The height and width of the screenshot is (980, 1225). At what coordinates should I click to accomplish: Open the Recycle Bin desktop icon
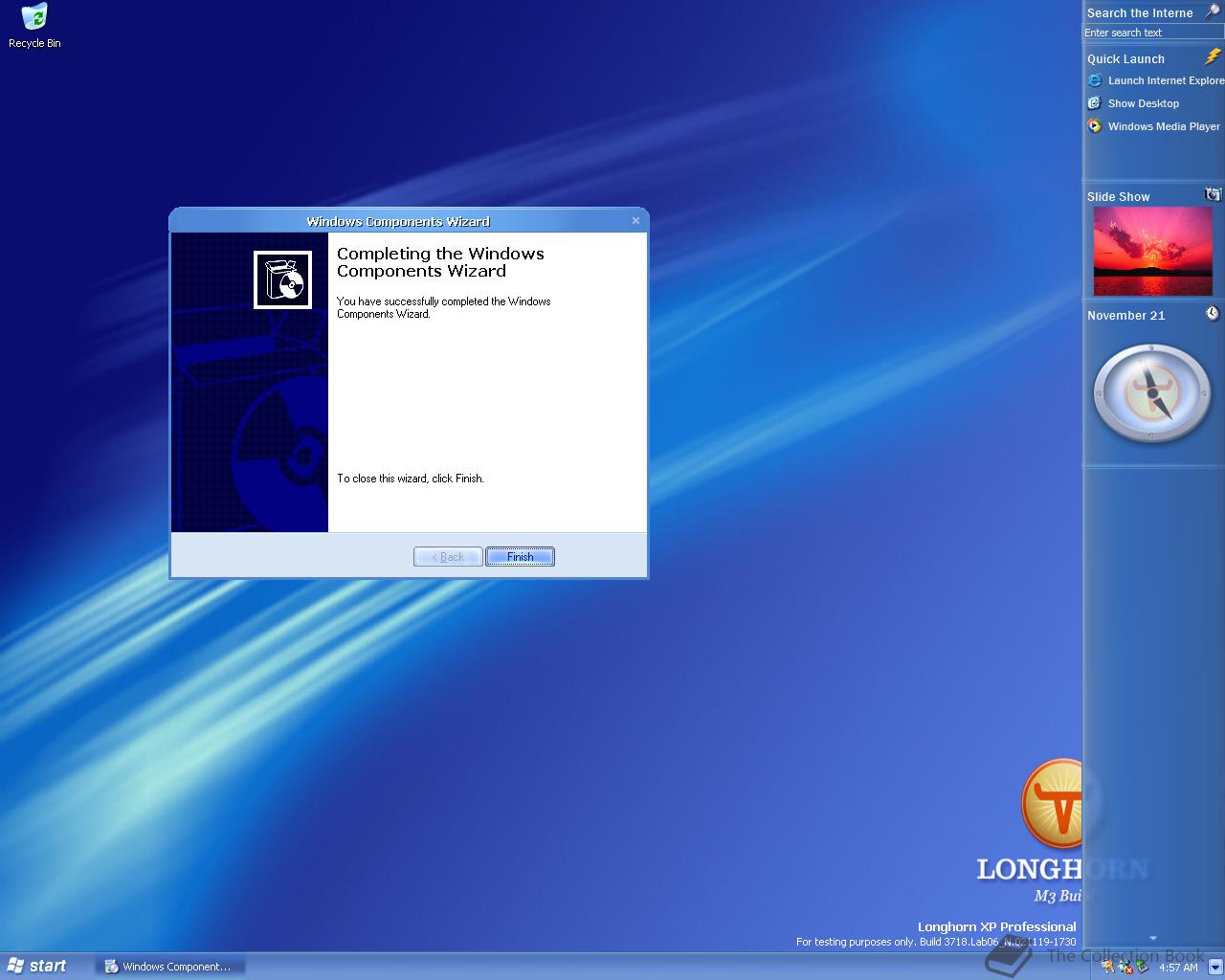tap(34, 26)
